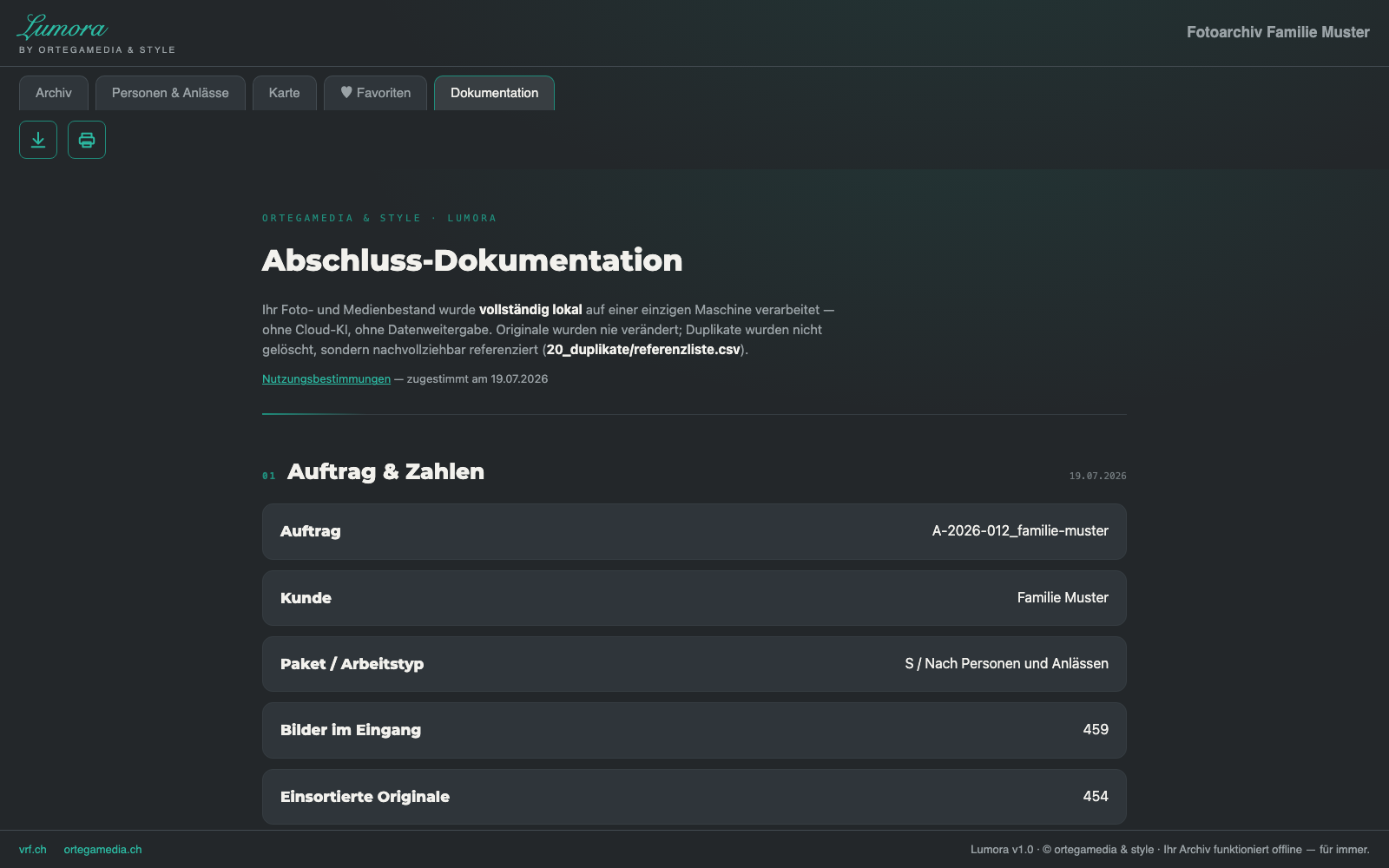The width and height of the screenshot is (1389, 868).
Task: Open the Karte tab
Action: [284, 93]
